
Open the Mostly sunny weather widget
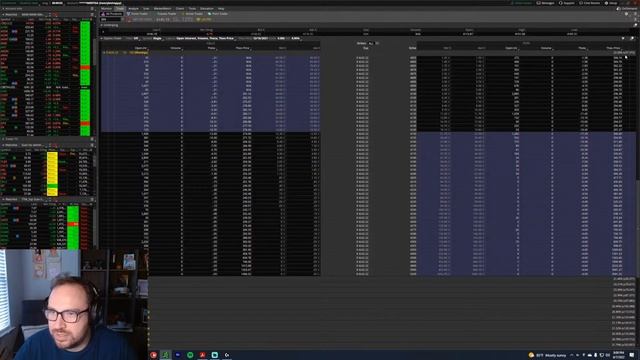[x=548, y=356]
